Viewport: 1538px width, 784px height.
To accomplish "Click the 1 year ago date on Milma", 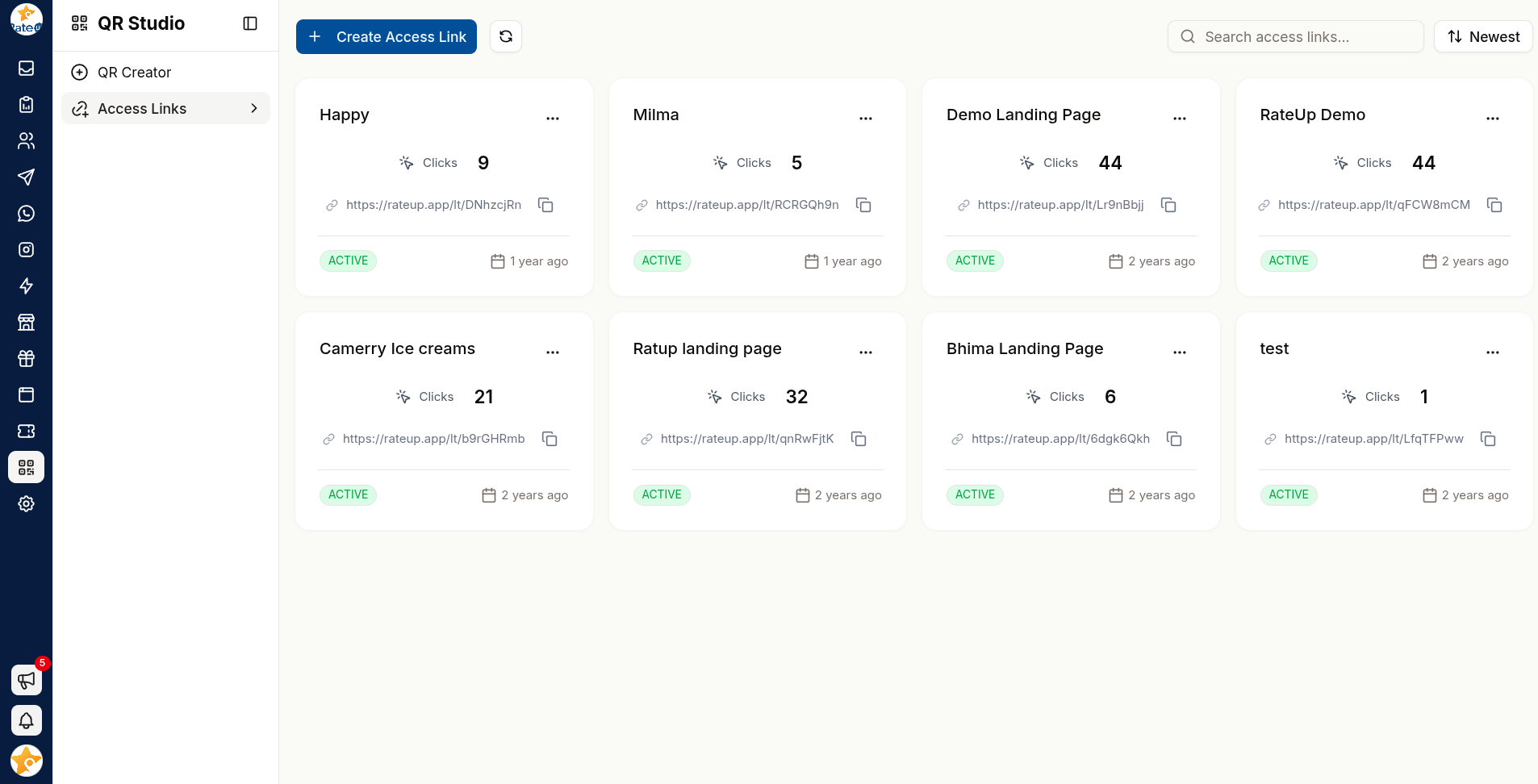I will tap(852, 261).
